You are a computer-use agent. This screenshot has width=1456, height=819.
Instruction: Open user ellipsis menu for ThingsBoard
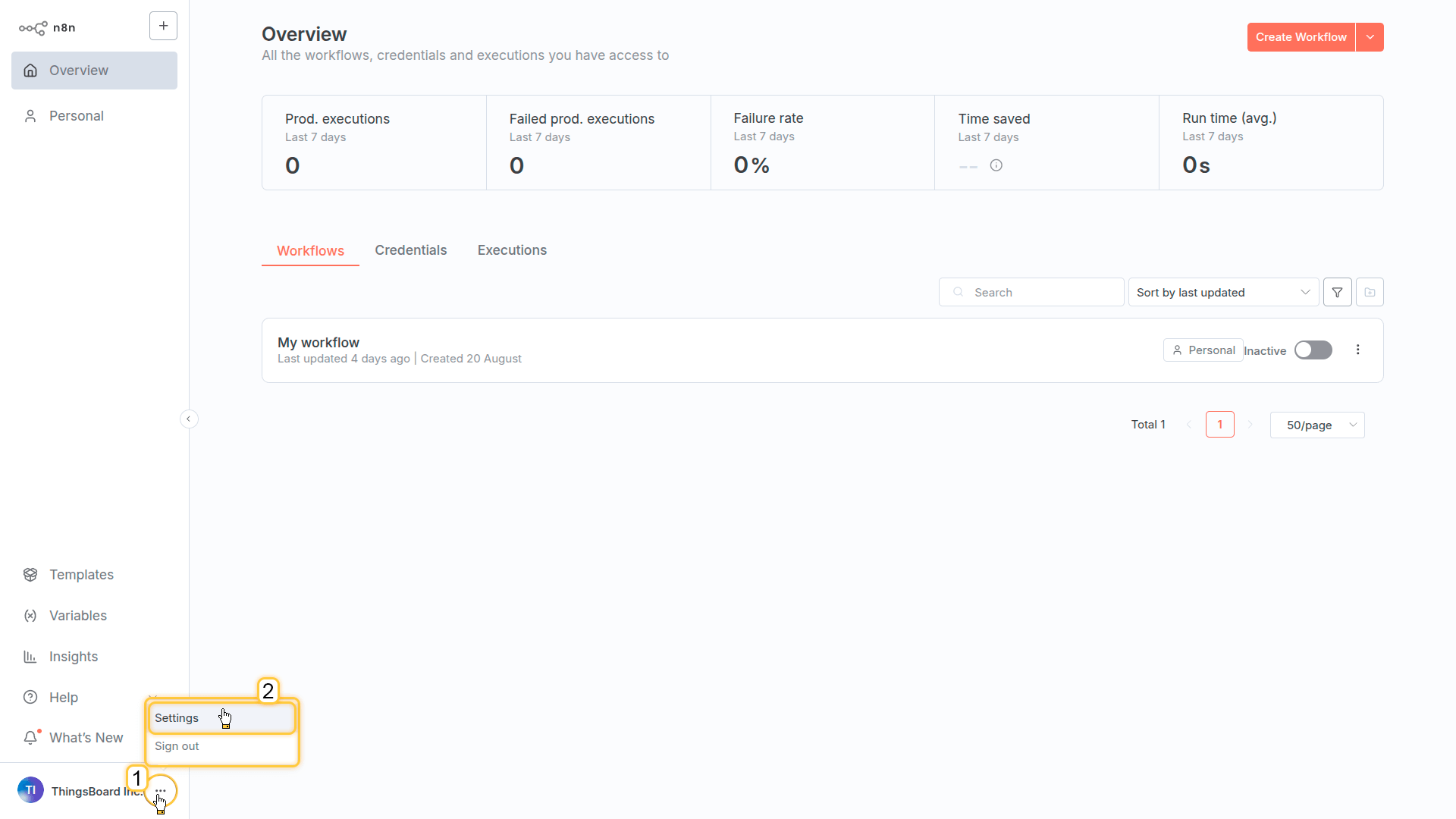(161, 791)
